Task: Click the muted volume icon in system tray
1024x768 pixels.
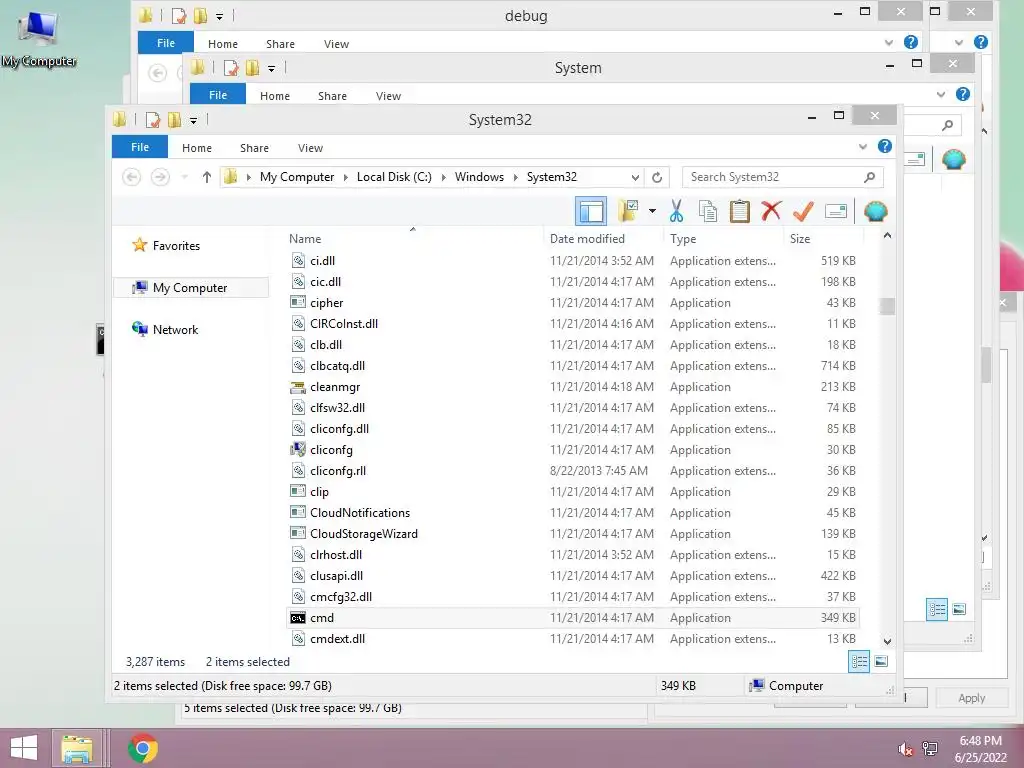Action: click(x=905, y=749)
